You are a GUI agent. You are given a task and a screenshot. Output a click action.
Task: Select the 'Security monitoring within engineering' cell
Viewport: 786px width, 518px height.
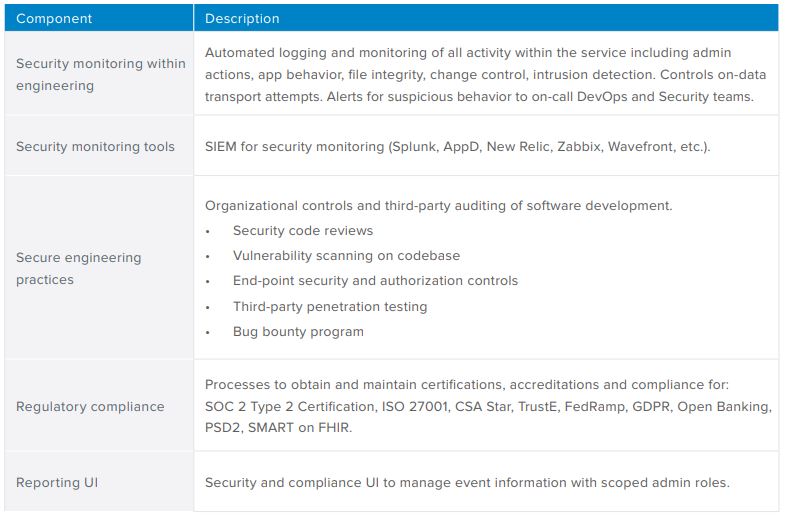[100, 75]
